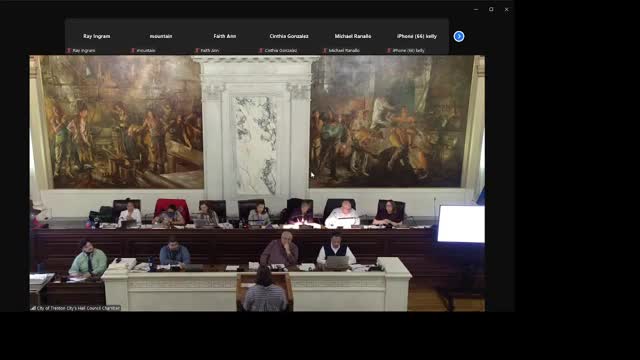
Task: Click the signal strength icon on main video
Action: (x=33, y=308)
